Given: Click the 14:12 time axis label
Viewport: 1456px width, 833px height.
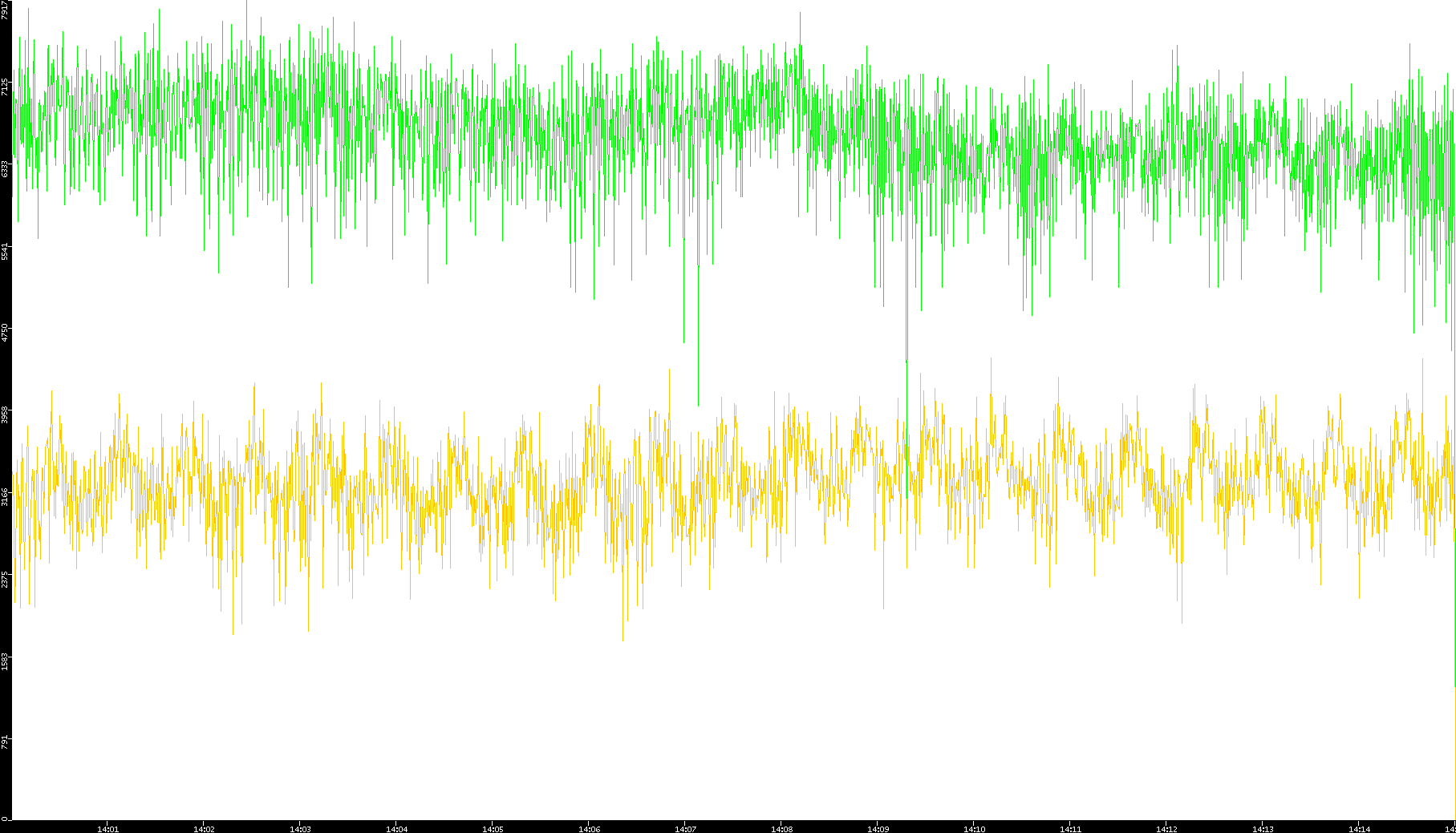Looking at the screenshot, I should (1166, 829).
